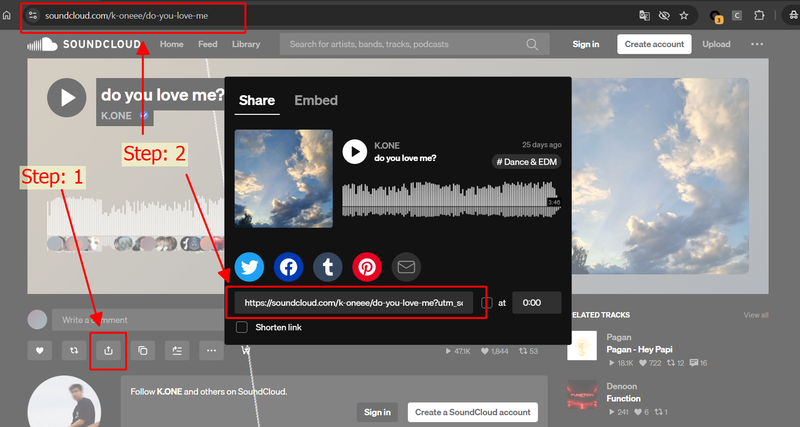The width and height of the screenshot is (800, 427).
Task: Open the More actions ellipsis under track
Action: point(211,350)
